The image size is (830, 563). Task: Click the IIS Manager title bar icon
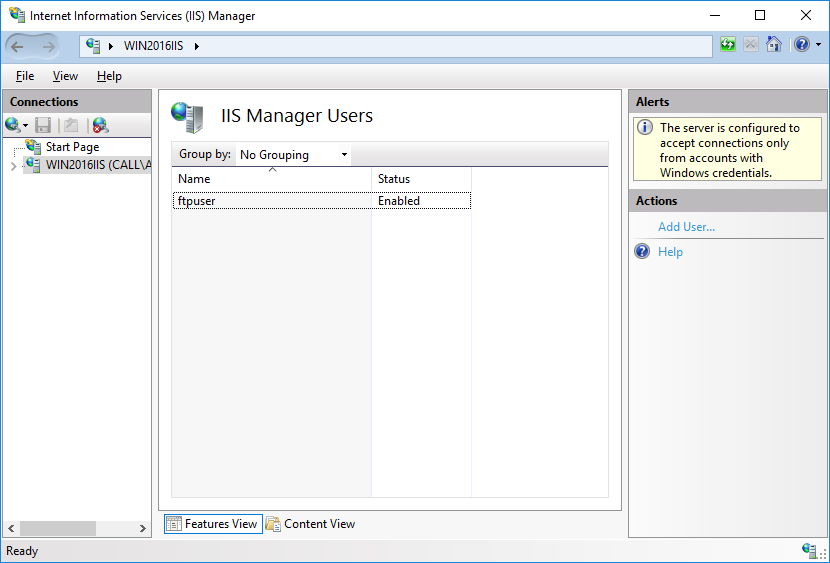tap(16, 15)
